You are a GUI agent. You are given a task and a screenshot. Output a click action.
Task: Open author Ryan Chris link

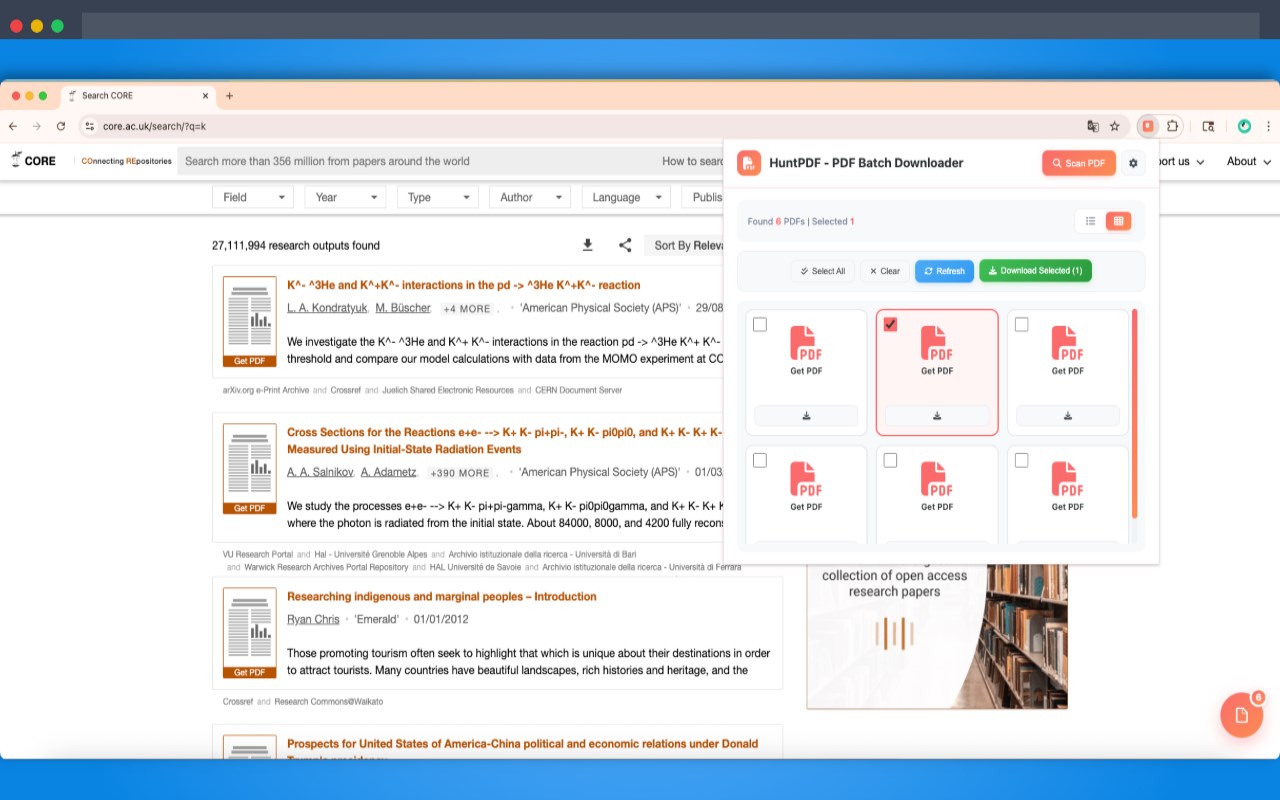[313, 619]
